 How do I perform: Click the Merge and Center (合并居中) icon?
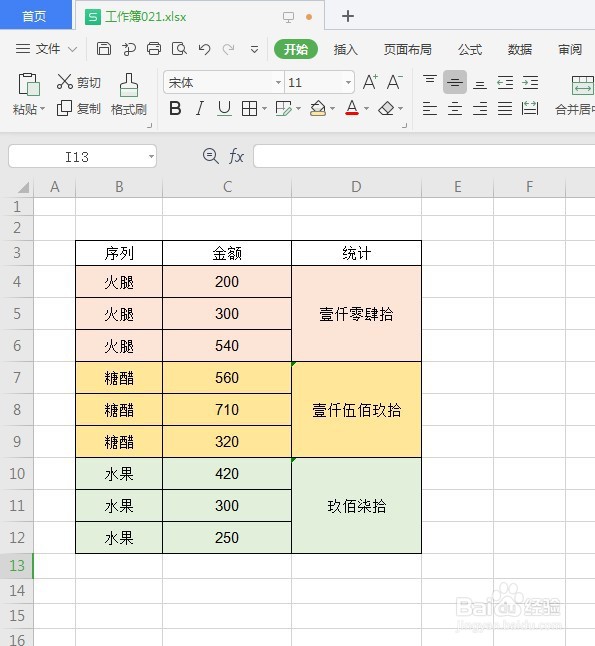[583, 85]
